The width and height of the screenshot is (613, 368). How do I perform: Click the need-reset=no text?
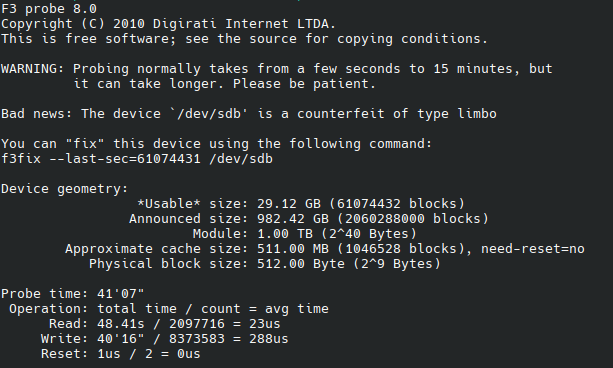point(533,249)
